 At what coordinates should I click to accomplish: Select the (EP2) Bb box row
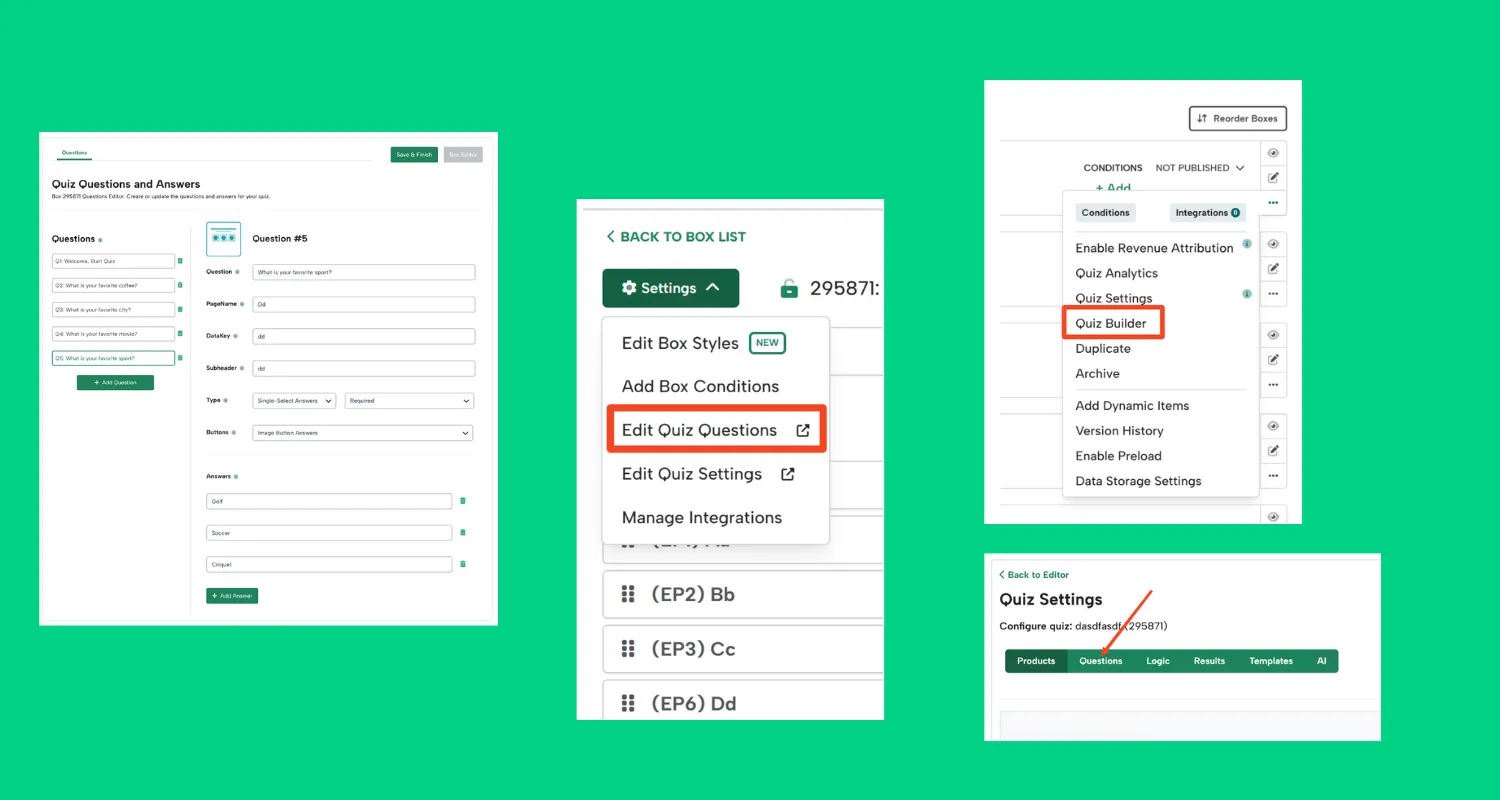click(743, 594)
